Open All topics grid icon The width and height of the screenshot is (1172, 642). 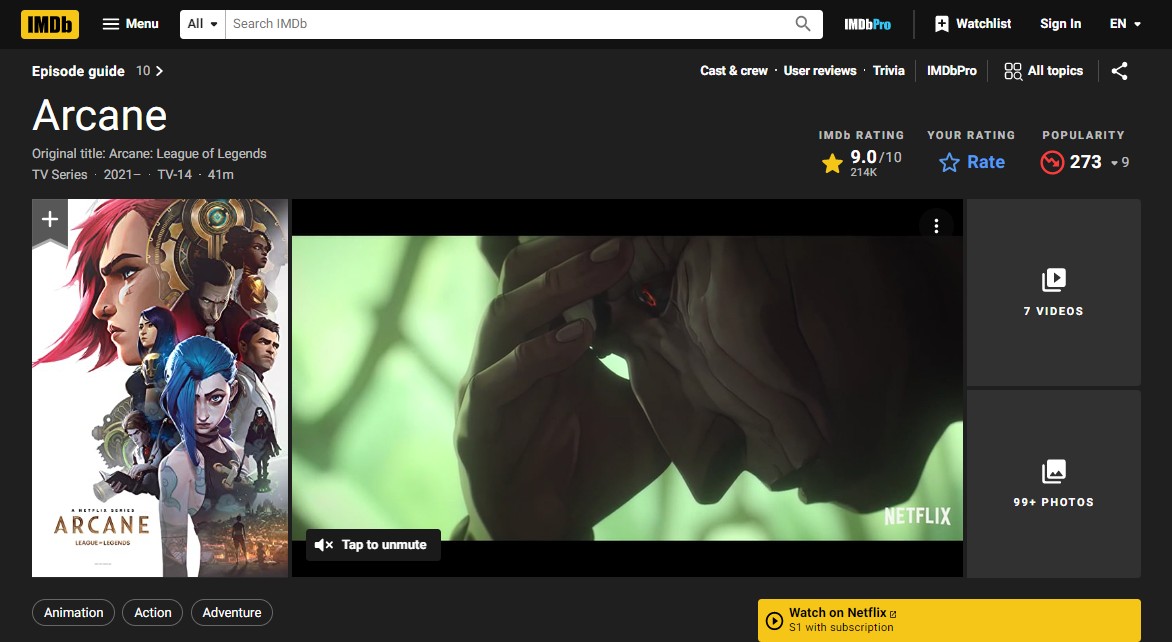click(1012, 71)
